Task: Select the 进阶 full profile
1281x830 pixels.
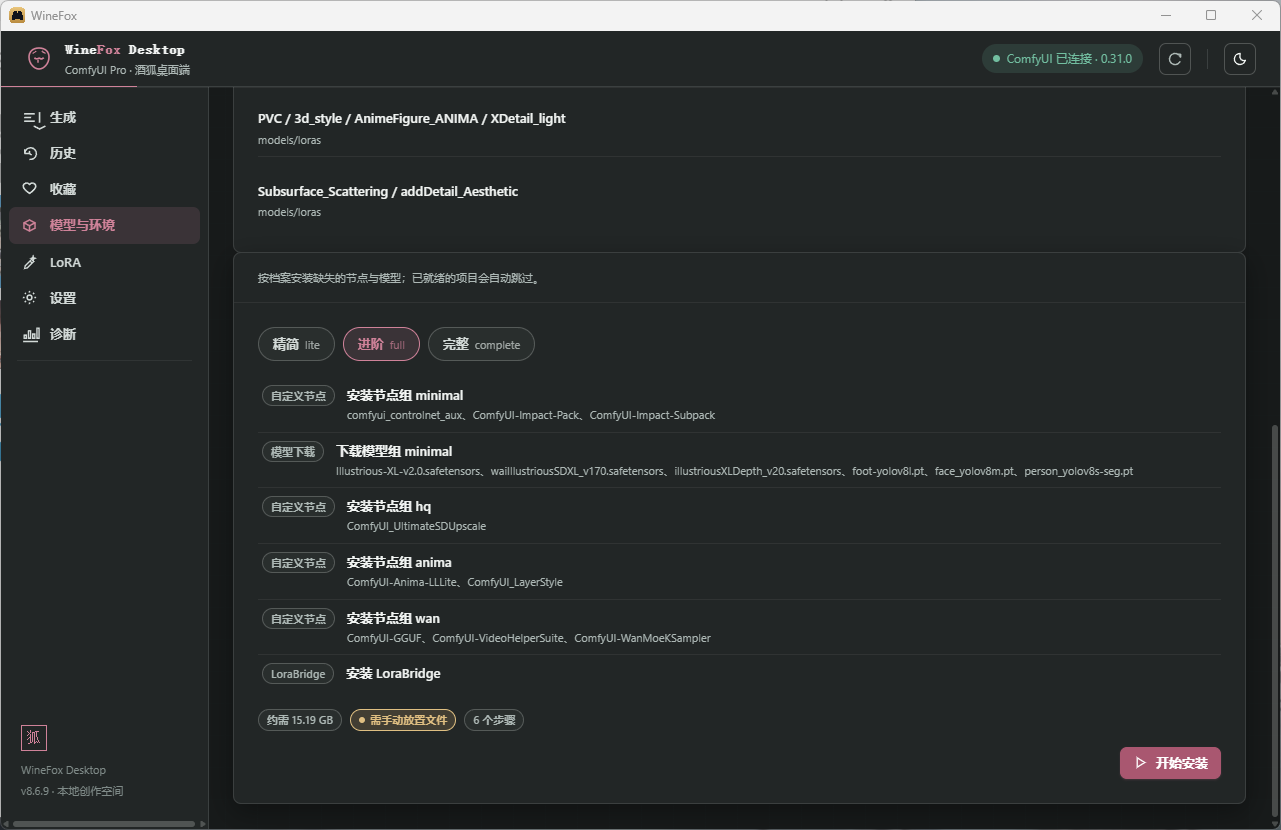Action: [x=381, y=344]
